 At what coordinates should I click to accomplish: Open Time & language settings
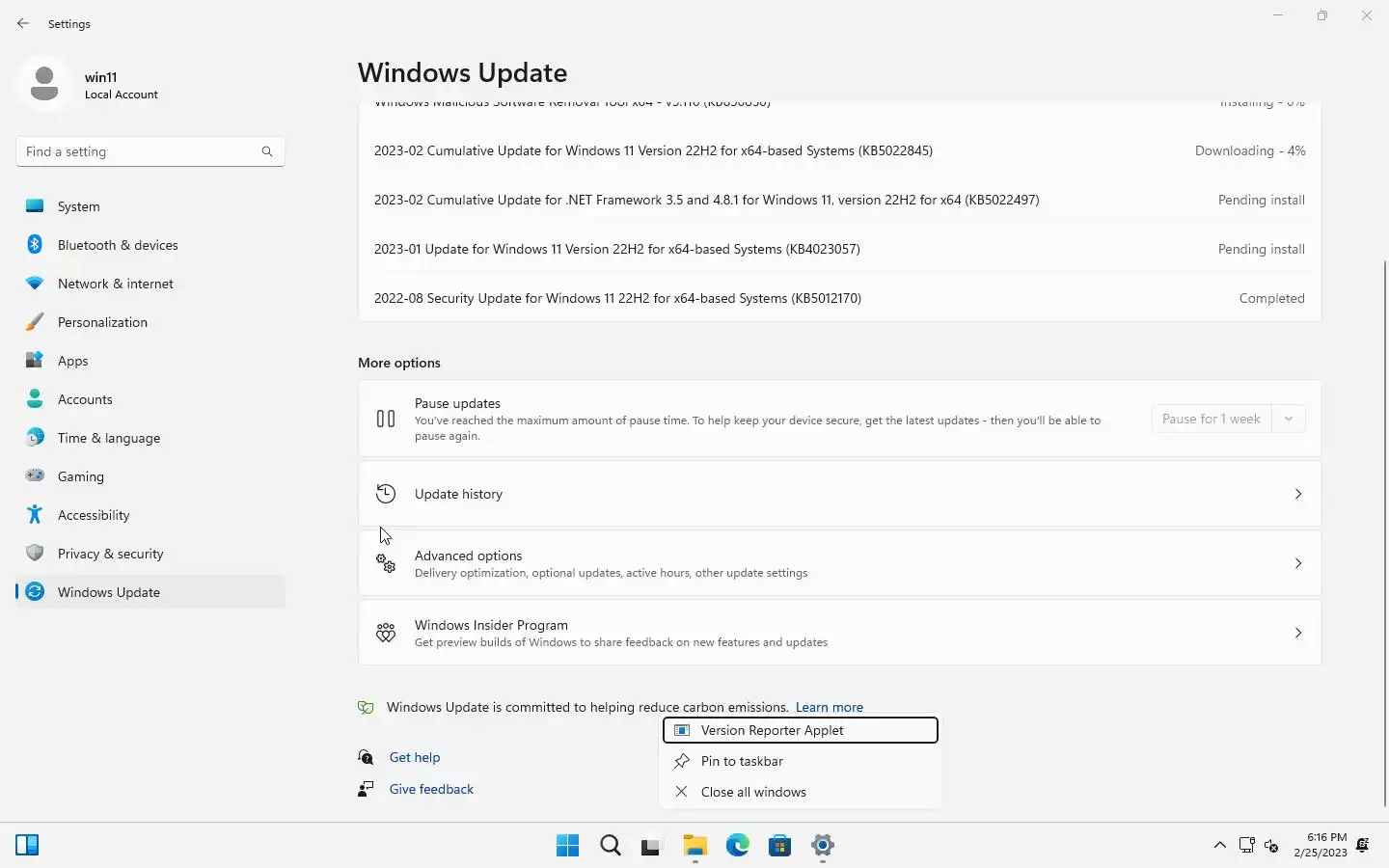pos(150,438)
